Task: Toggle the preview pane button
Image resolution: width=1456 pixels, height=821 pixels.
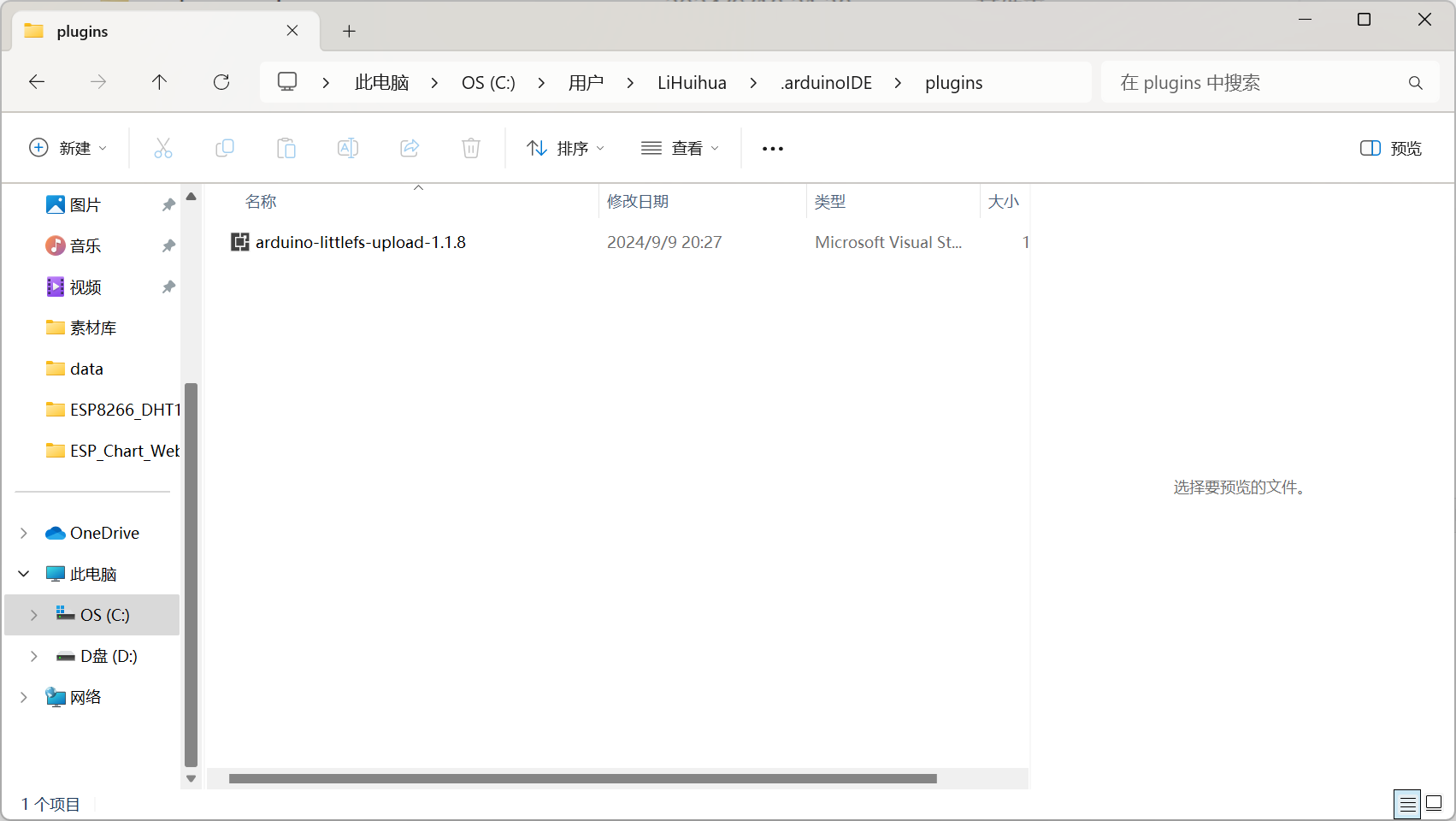Action: [1390, 148]
